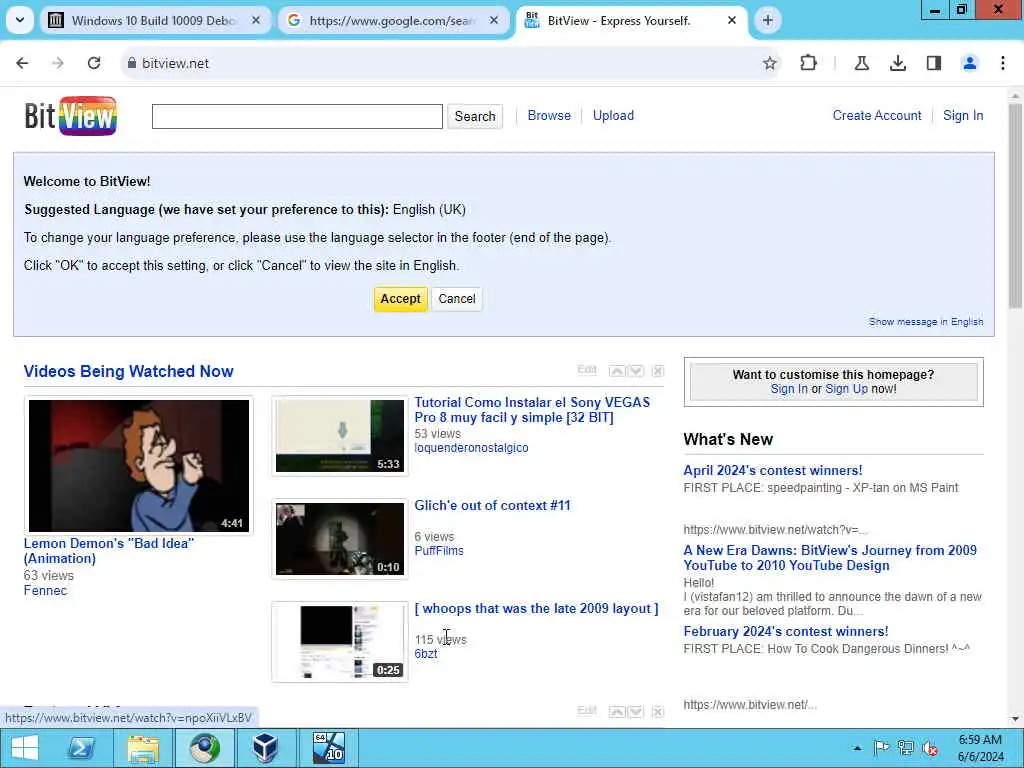This screenshot has height=768, width=1024.
Task: Open the Browse link
Action: pos(549,116)
